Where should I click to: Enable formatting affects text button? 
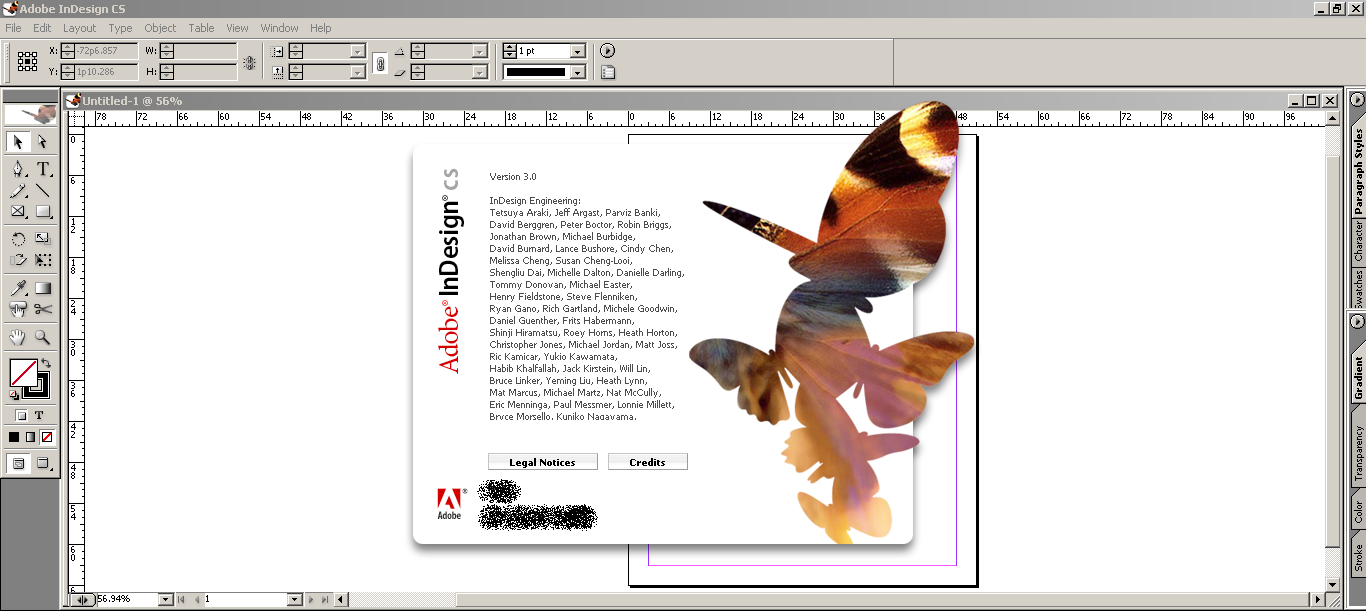(x=40, y=415)
